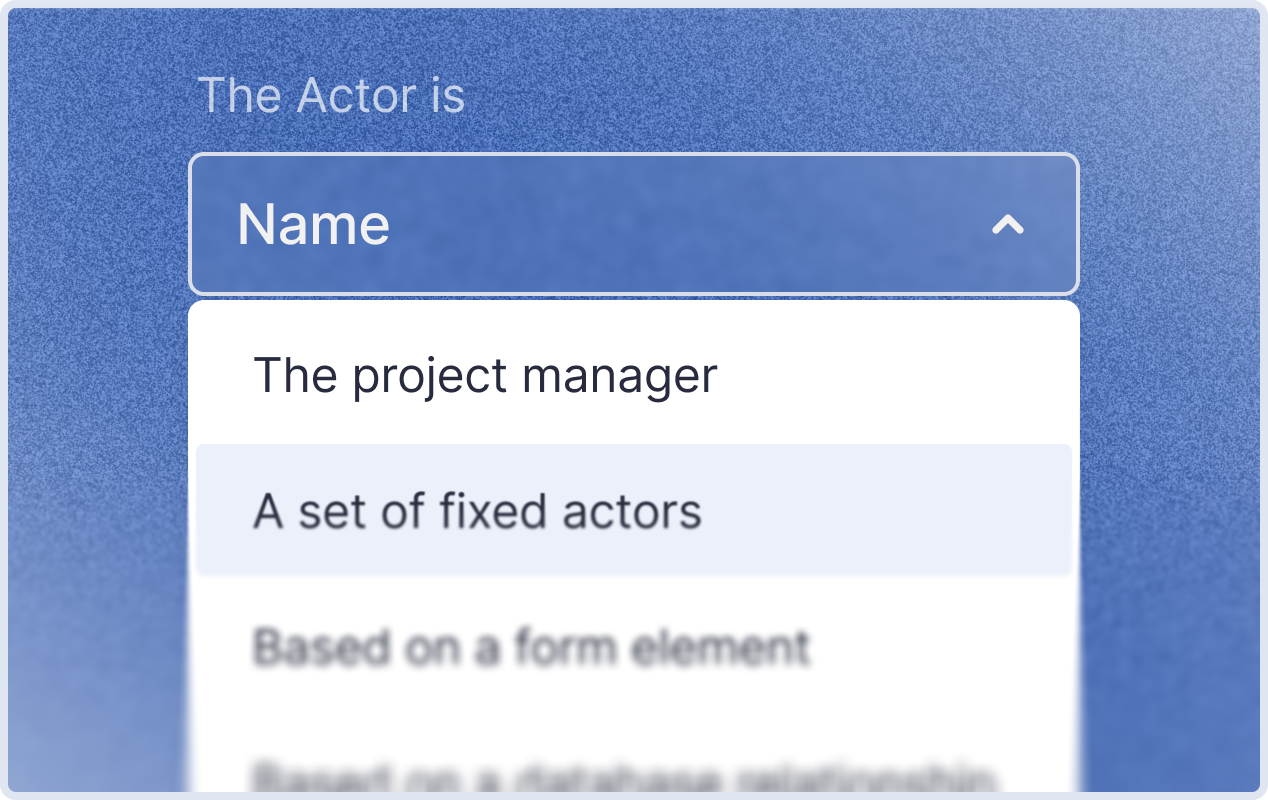Select "The project manager" option
Image resolution: width=1268 pixels, height=800 pixels.
pyautogui.click(x=634, y=376)
